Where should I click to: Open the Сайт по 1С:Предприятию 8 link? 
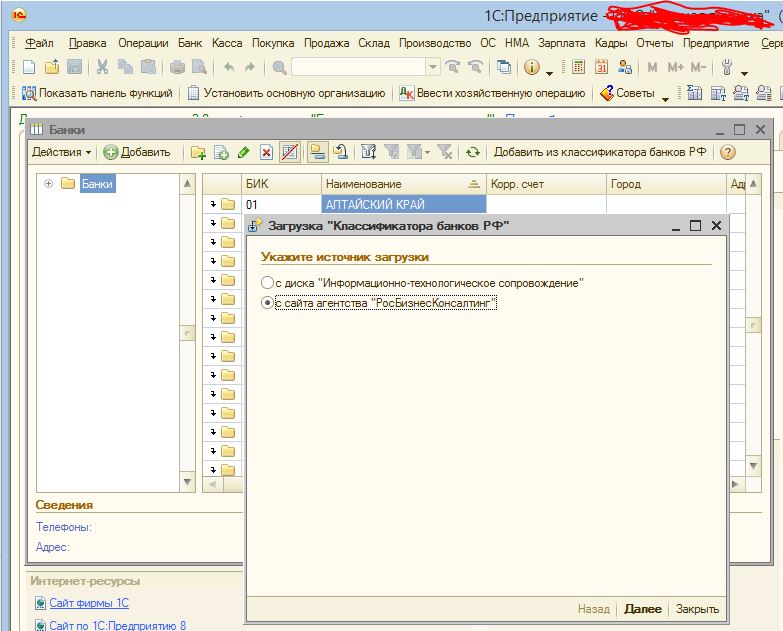pos(117,625)
